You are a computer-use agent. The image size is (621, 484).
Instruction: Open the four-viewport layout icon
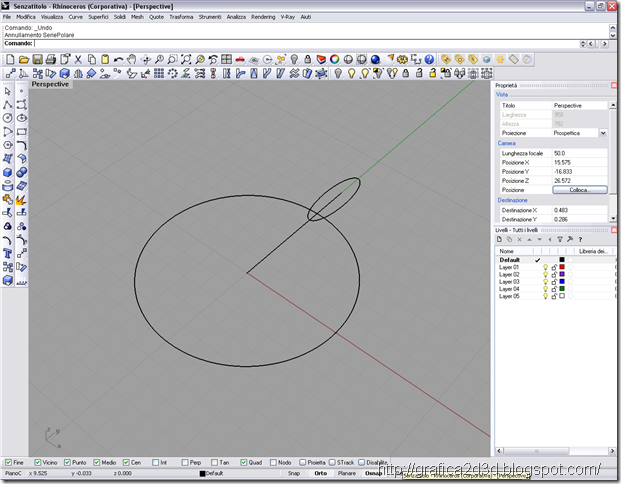click(x=227, y=59)
